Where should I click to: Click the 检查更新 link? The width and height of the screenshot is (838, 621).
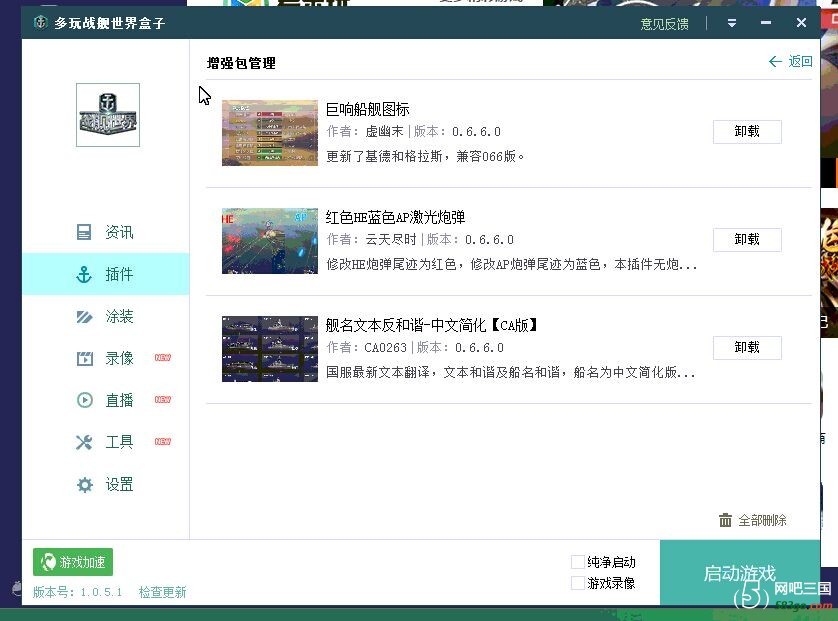coord(162,592)
